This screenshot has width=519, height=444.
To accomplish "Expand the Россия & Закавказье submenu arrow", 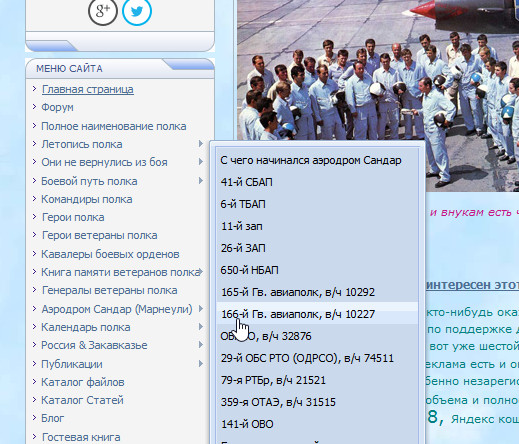I will click(201, 345).
